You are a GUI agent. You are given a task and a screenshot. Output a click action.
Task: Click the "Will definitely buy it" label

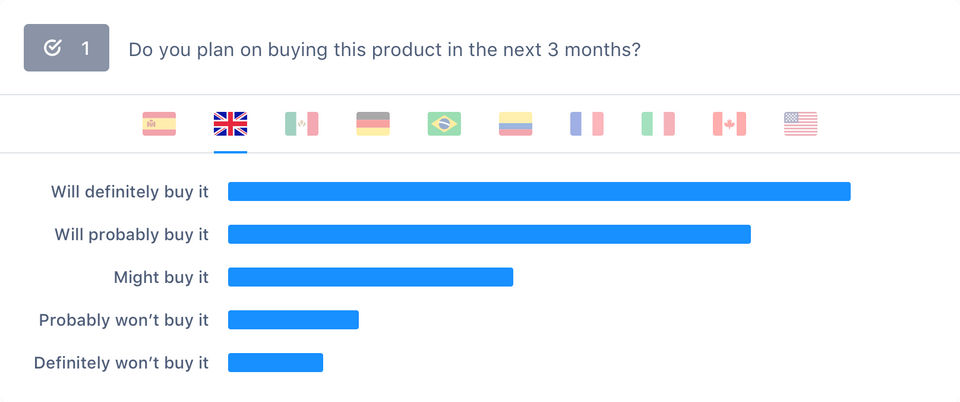[130, 192]
